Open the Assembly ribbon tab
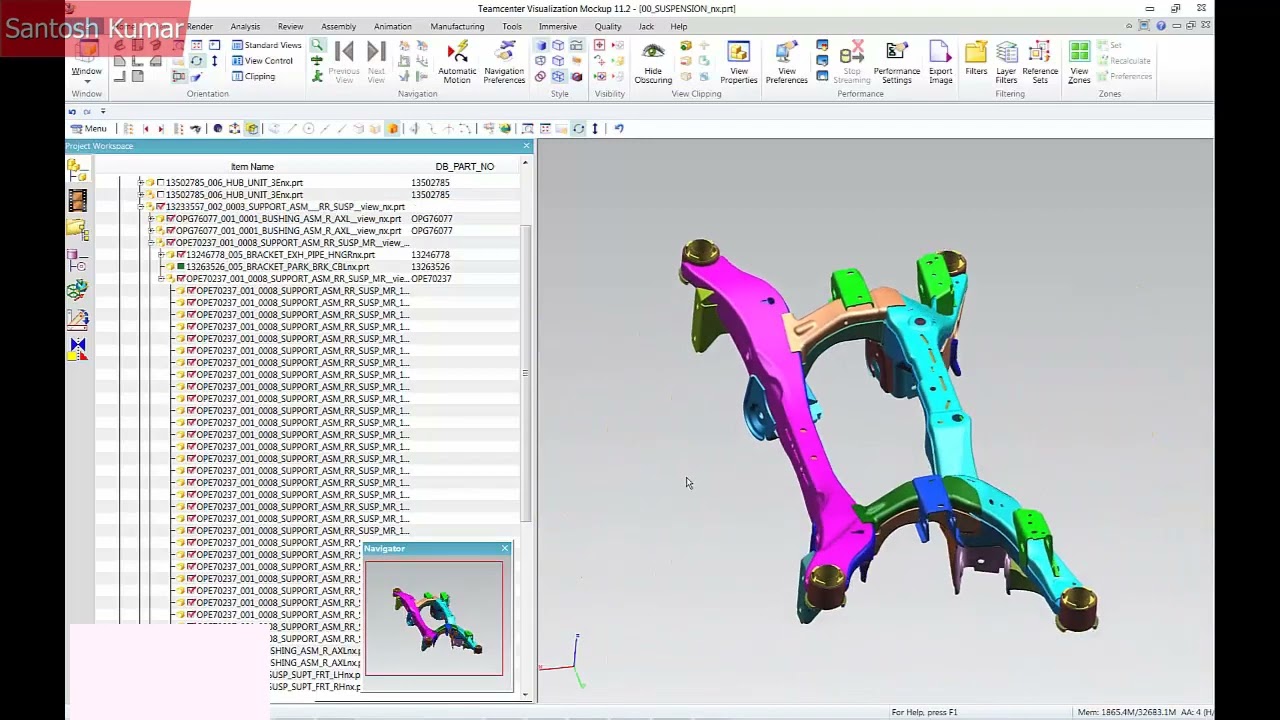Viewport: 1280px width, 720px height. [338, 26]
